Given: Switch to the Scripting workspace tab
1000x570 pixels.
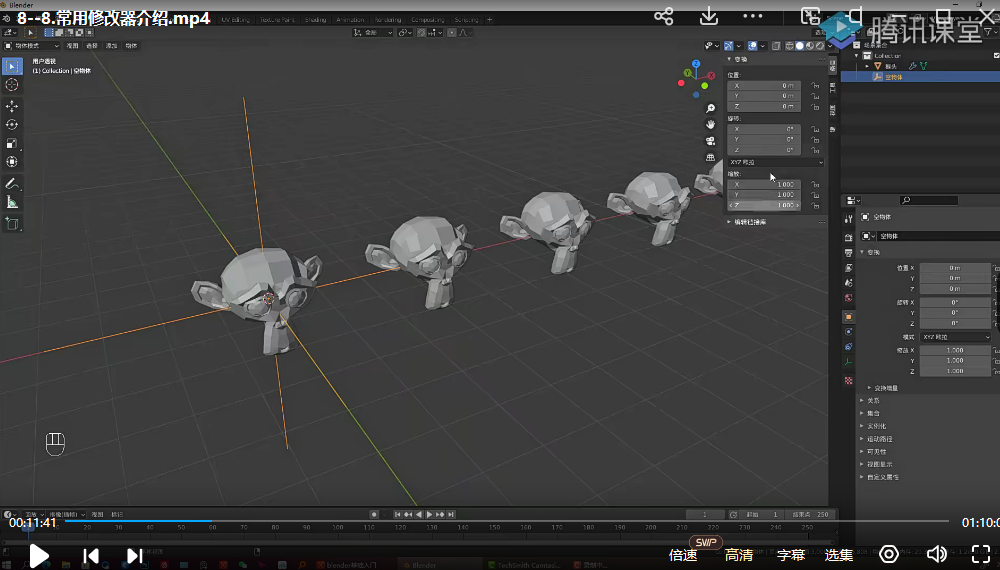Looking at the screenshot, I should coord(466,20).
